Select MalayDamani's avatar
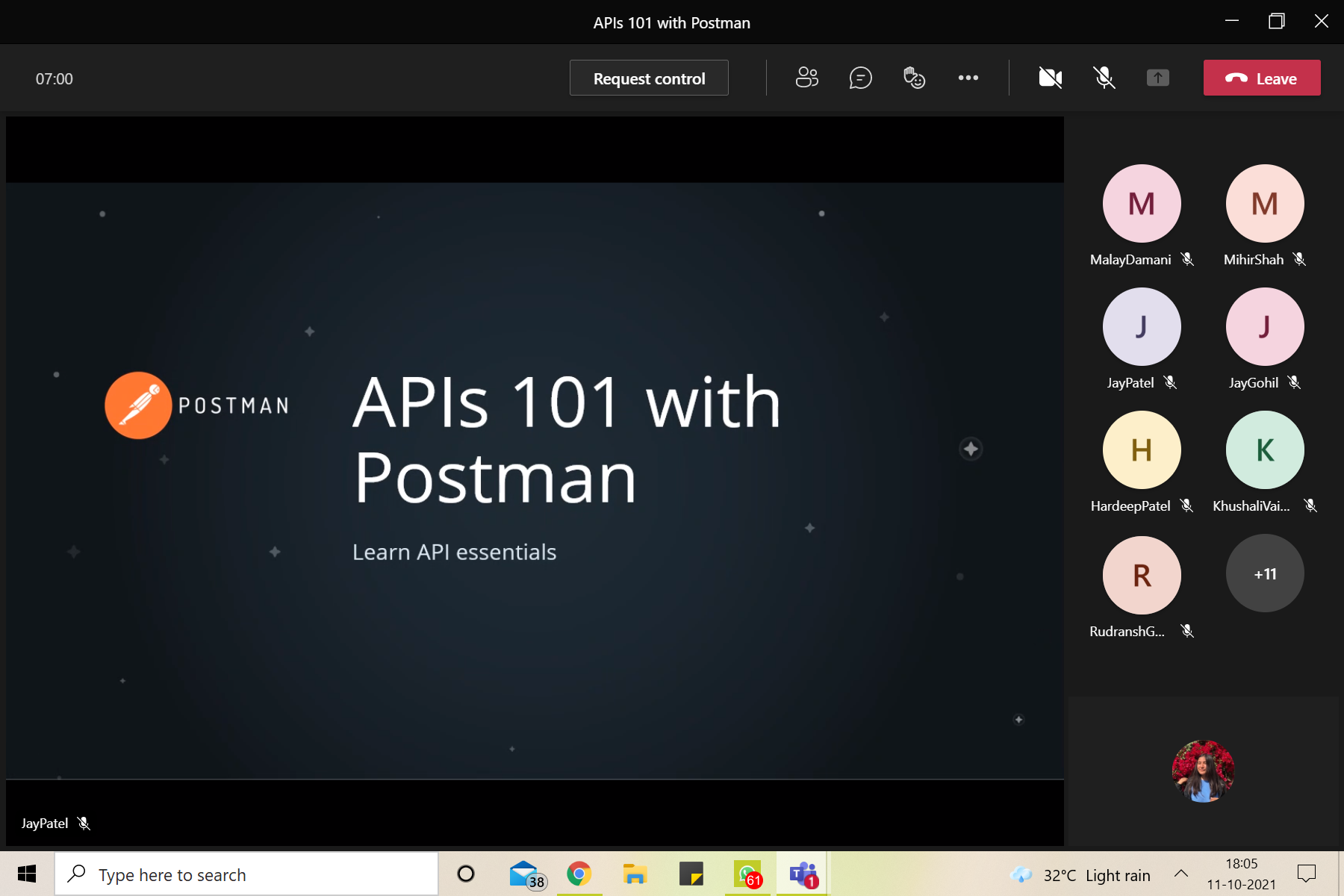The height and width of the screenshot is (896, 1344). point(1142,203)
